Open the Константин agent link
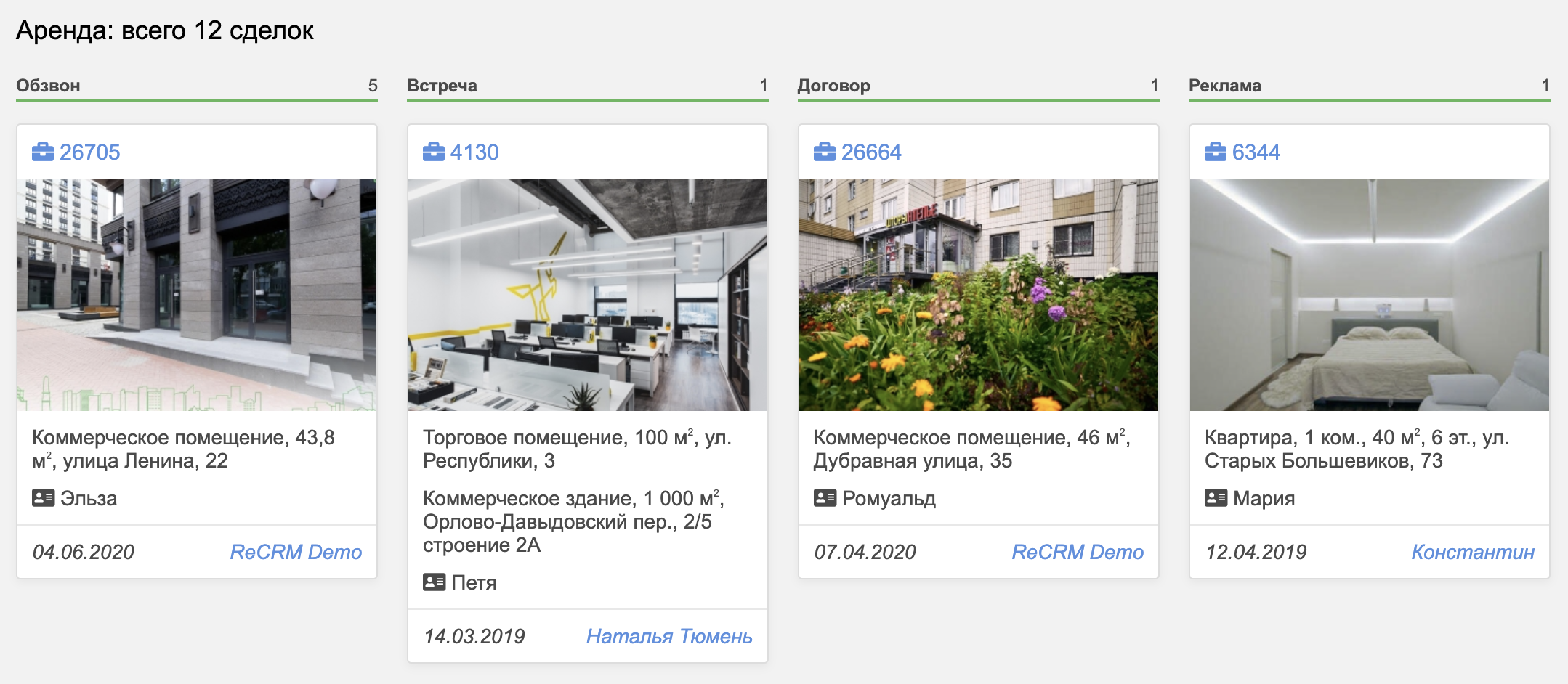This screenshot has width=1568, height=684. 1473,552
